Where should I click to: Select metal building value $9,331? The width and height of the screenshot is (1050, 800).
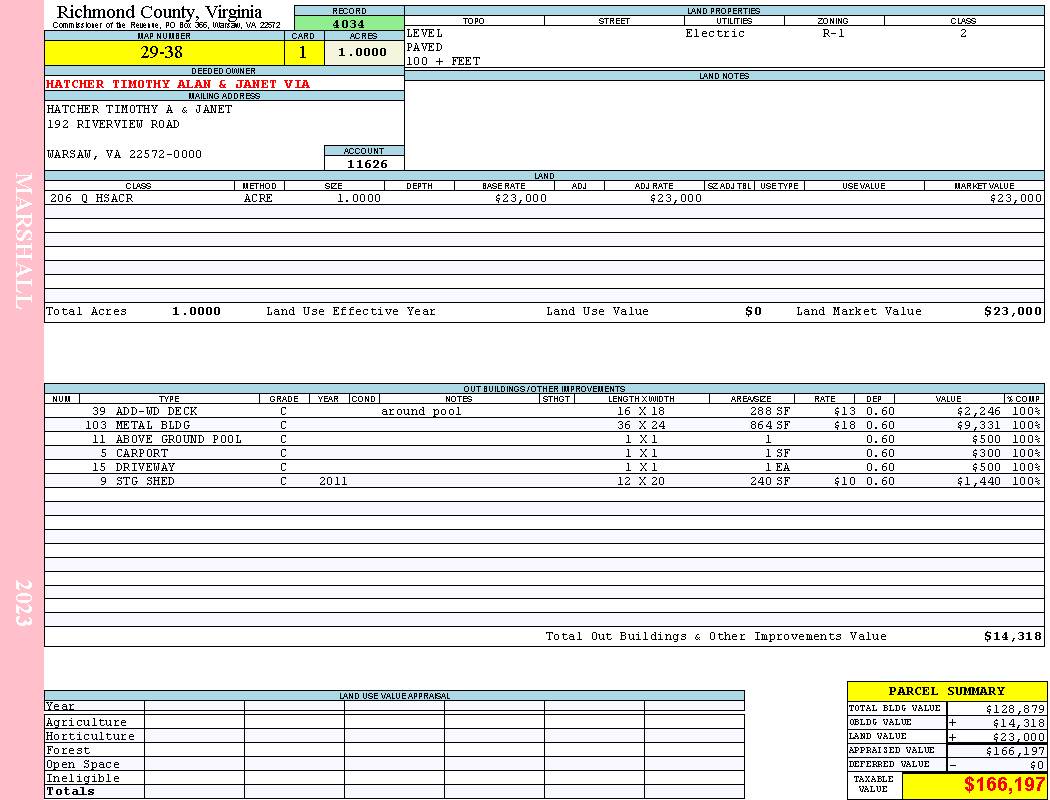978,425
